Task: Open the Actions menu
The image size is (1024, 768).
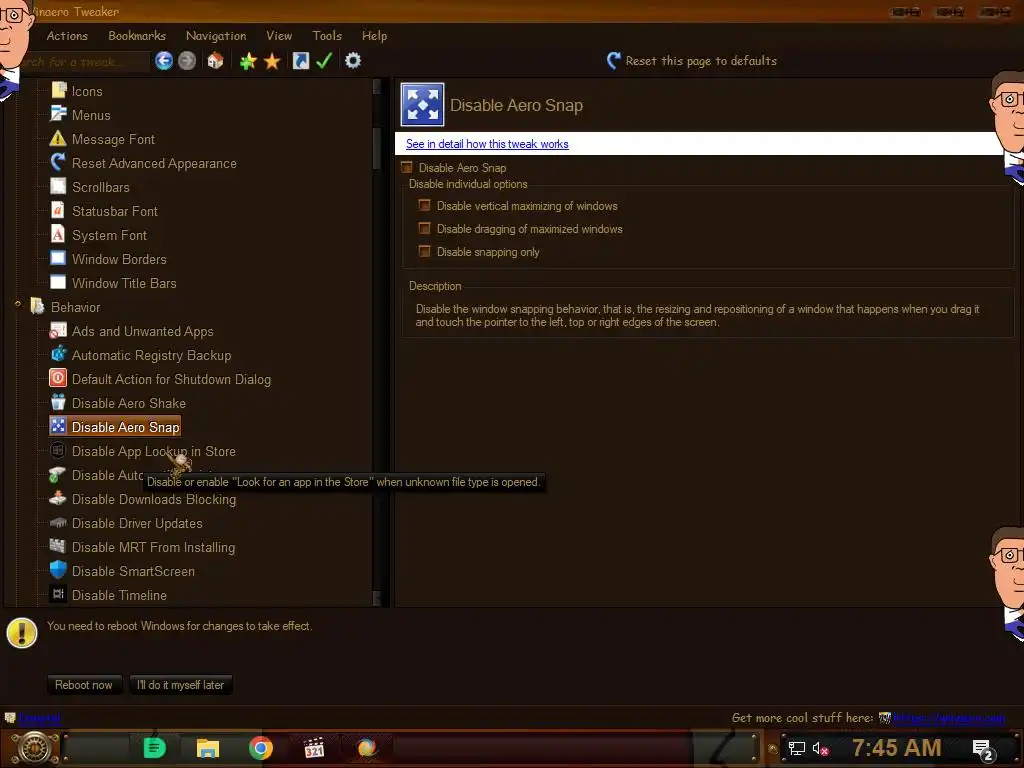Action: click(x=67, y=36)
